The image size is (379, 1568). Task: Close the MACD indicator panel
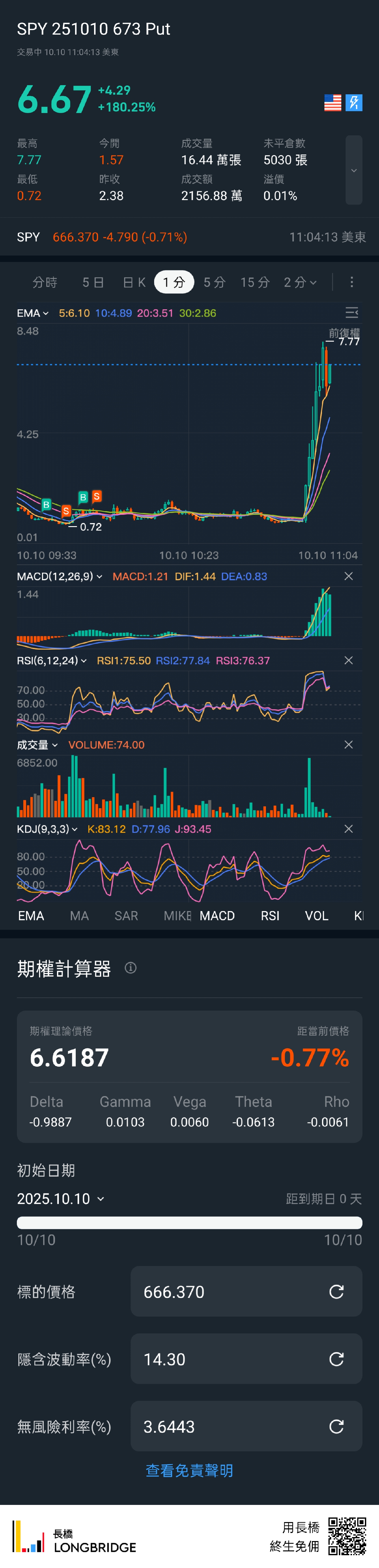(x=349, y=576)
